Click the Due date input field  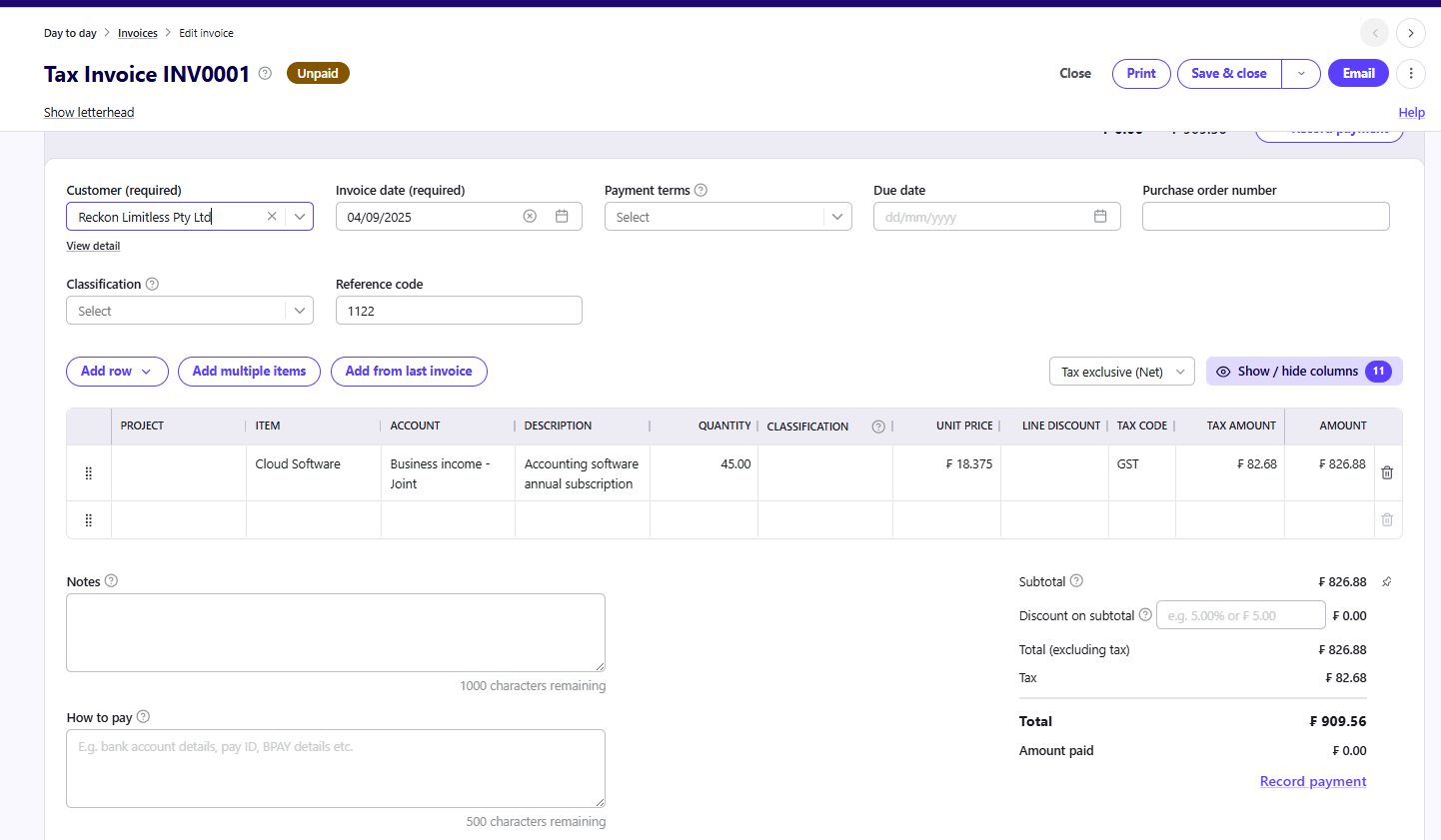click(997, 217)
